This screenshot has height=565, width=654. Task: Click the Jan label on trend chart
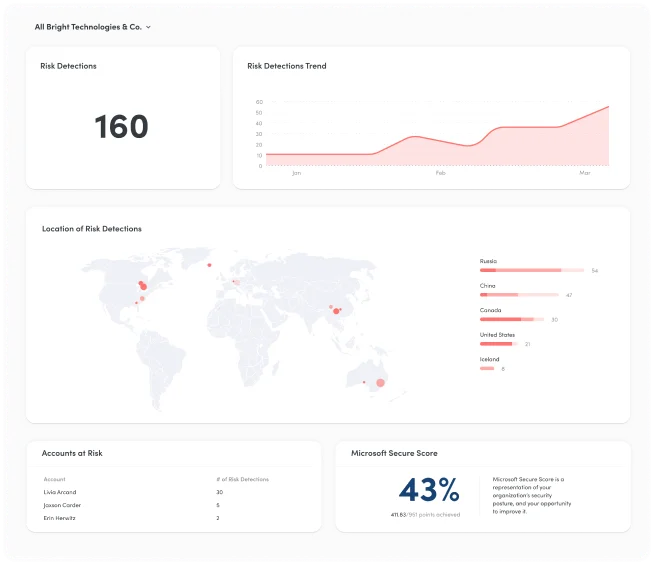point(296,173)
